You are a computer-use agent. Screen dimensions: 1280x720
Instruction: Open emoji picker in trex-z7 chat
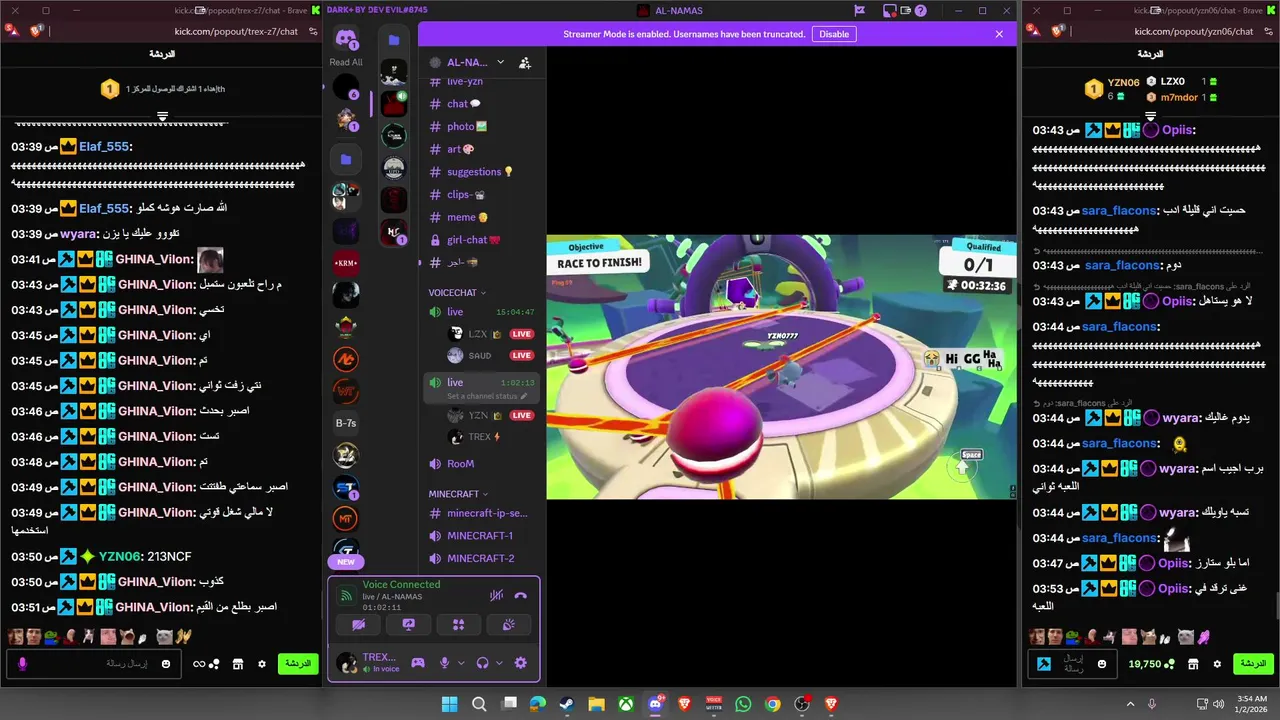[166, 664]
